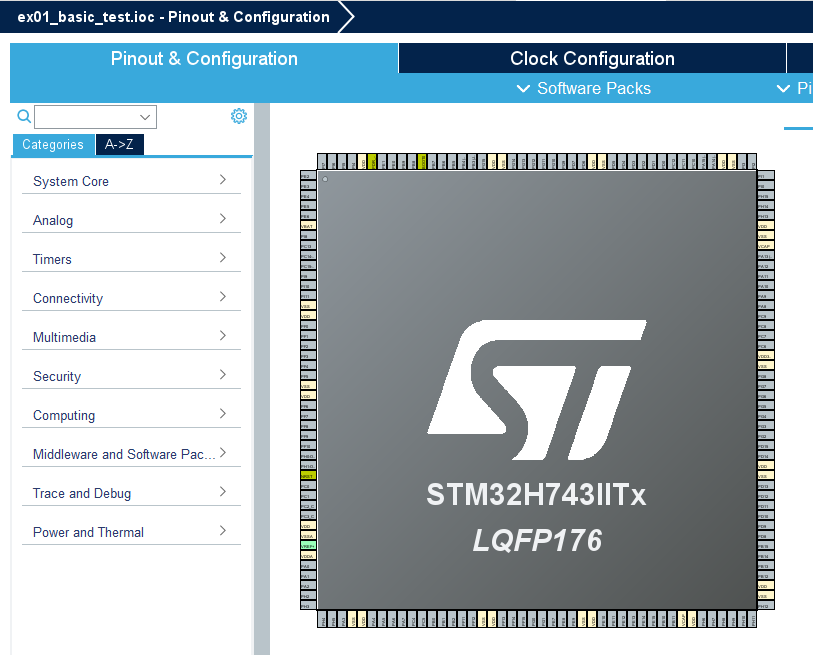Click the VSSA power pin
Image resolution: width=813 pixels, height=655 pixels.
(x=308, y=536)
